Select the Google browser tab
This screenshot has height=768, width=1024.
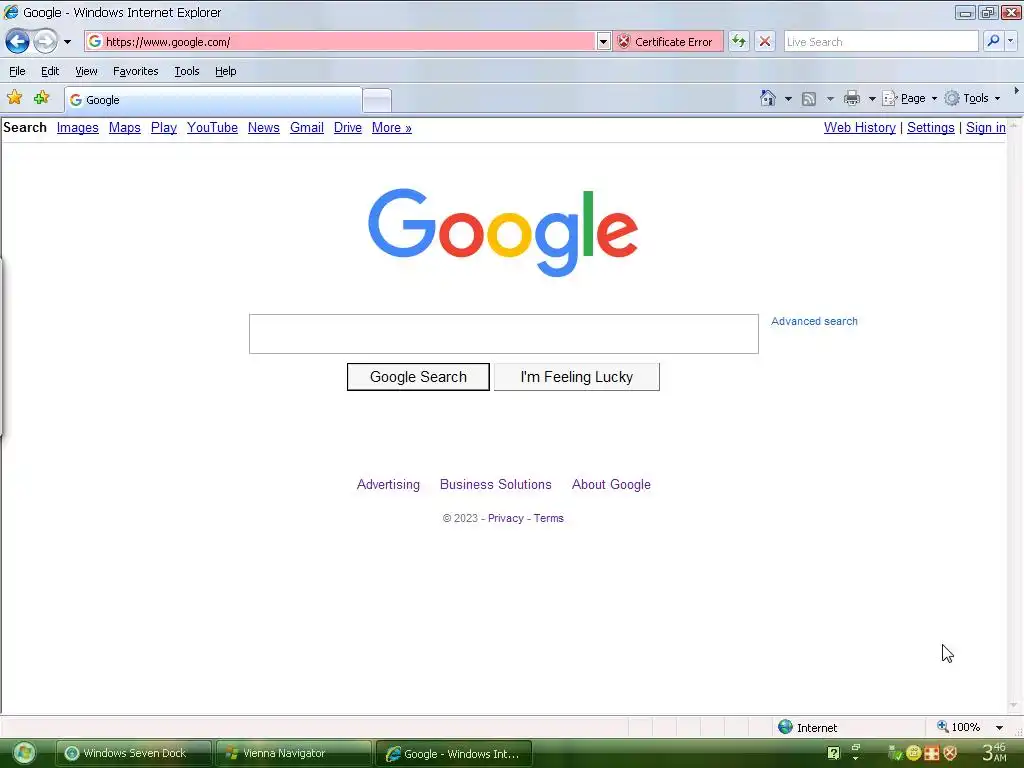[x=213, y=100]
